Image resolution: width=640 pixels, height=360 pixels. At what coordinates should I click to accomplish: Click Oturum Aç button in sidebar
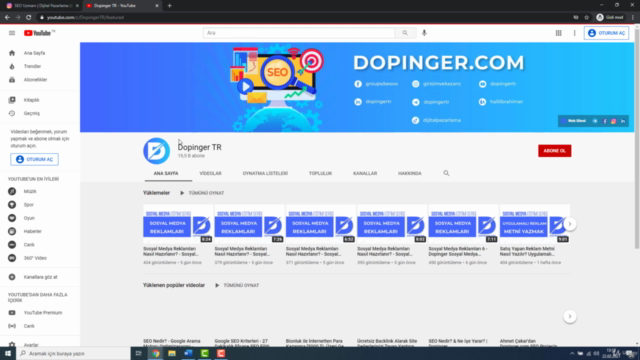pyautogui.click(x=34, y=160)
